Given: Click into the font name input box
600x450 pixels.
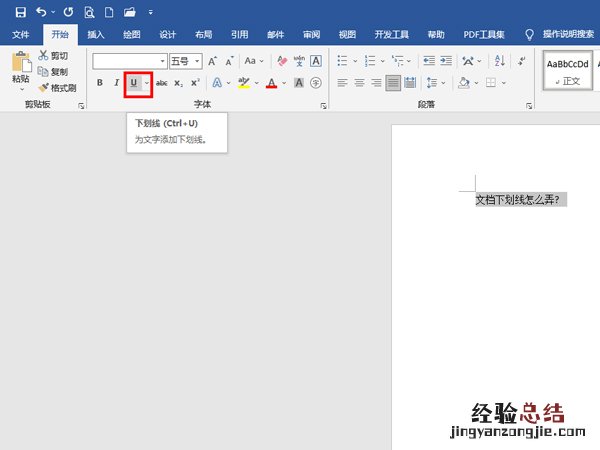Looking at the screenshot, I should pos(127,61).
